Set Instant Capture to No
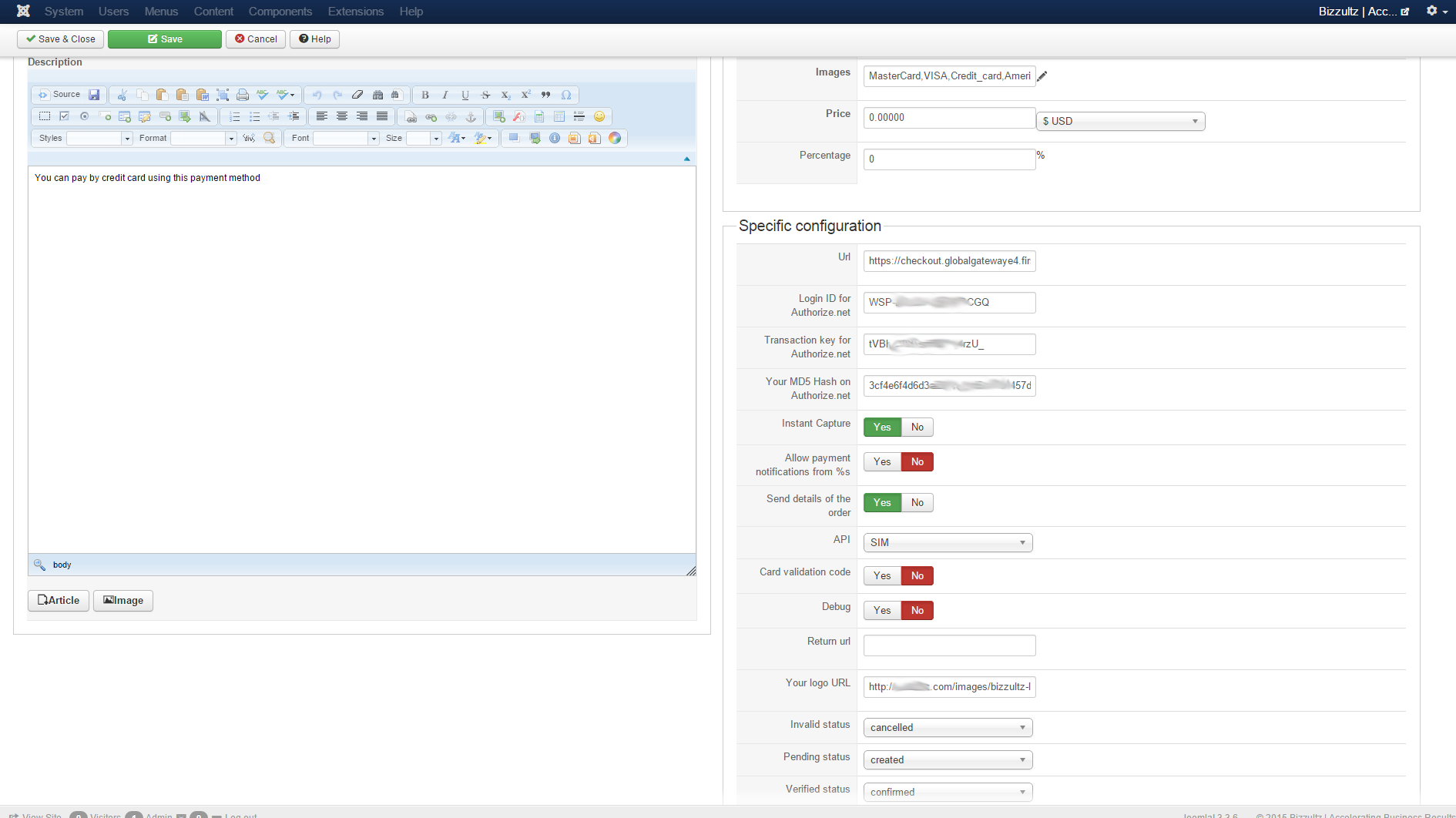 (918, 427)
